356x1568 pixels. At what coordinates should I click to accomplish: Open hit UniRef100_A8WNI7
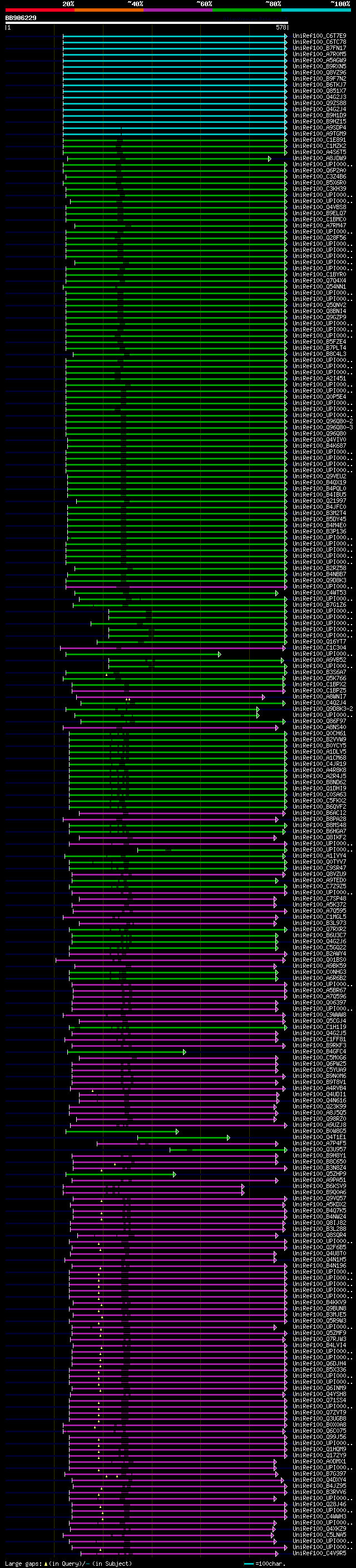(319, 696)
